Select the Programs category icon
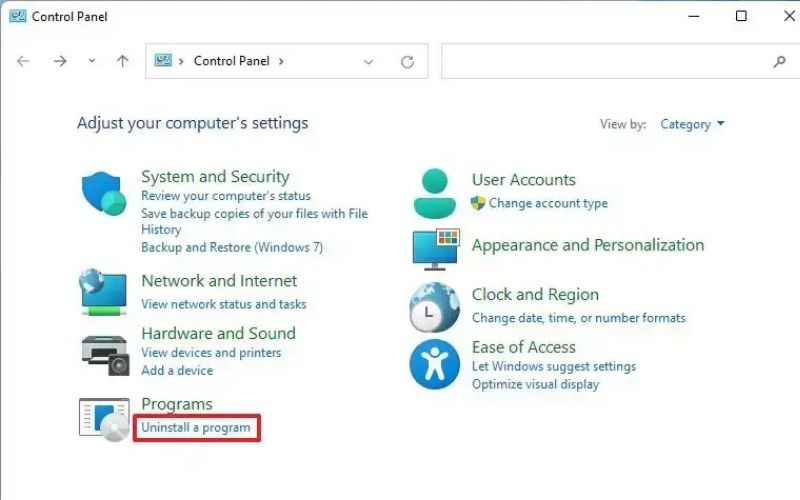The image size is (800, 500). pyautogui.click(x=104, y=418)
